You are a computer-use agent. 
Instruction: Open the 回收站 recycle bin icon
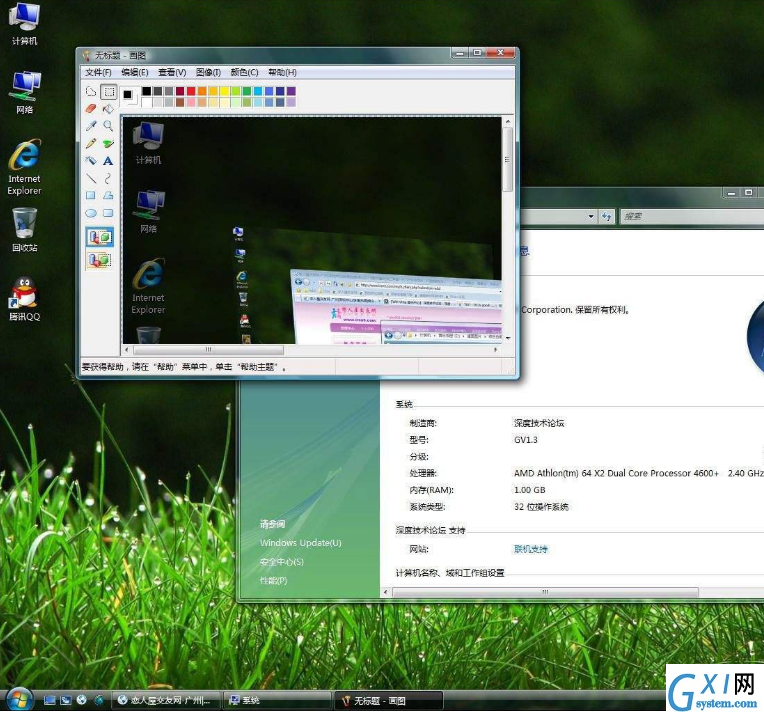coord(24,230)
